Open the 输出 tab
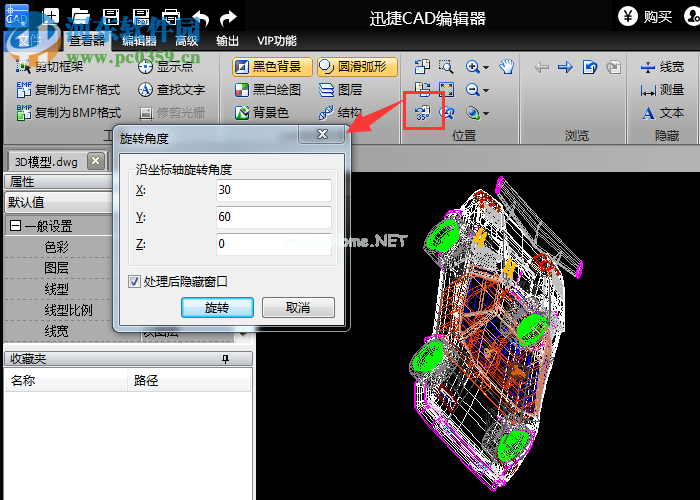Image resolution: width=700 pixels, height=500 pixels. (x=227, y=41)
